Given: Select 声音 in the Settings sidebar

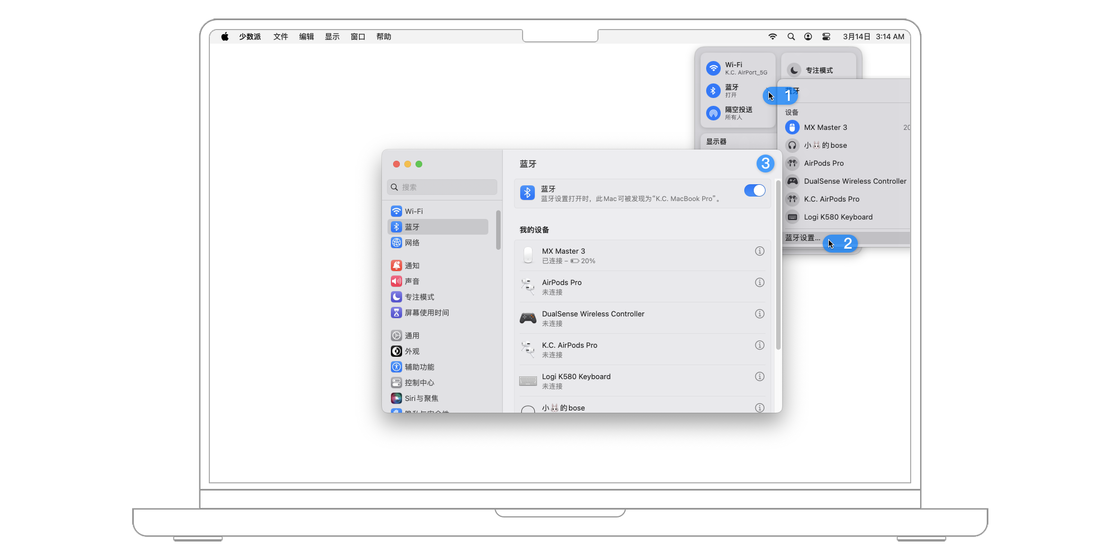Looking at the screenshot, I should click(x=438, y=281).
